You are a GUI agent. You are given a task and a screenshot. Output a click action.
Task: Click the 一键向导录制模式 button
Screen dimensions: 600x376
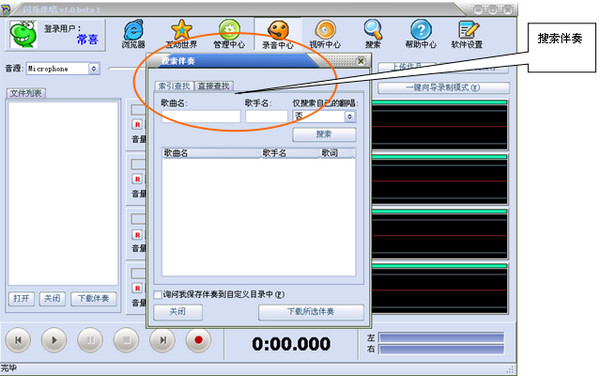[x=443, y=88]
